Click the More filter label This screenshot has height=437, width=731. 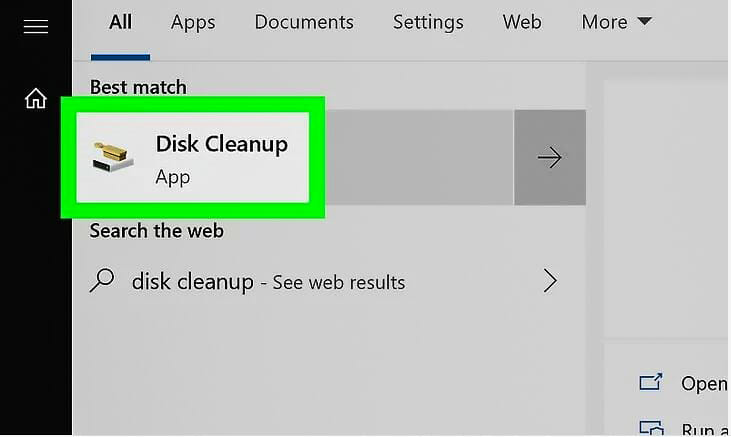(x=604, y=22)
